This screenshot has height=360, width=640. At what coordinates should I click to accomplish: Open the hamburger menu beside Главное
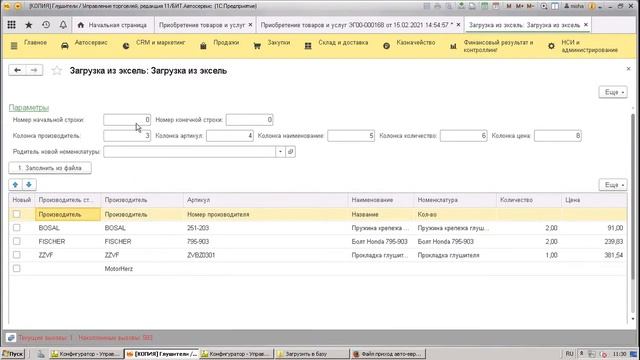pos(14,46)
